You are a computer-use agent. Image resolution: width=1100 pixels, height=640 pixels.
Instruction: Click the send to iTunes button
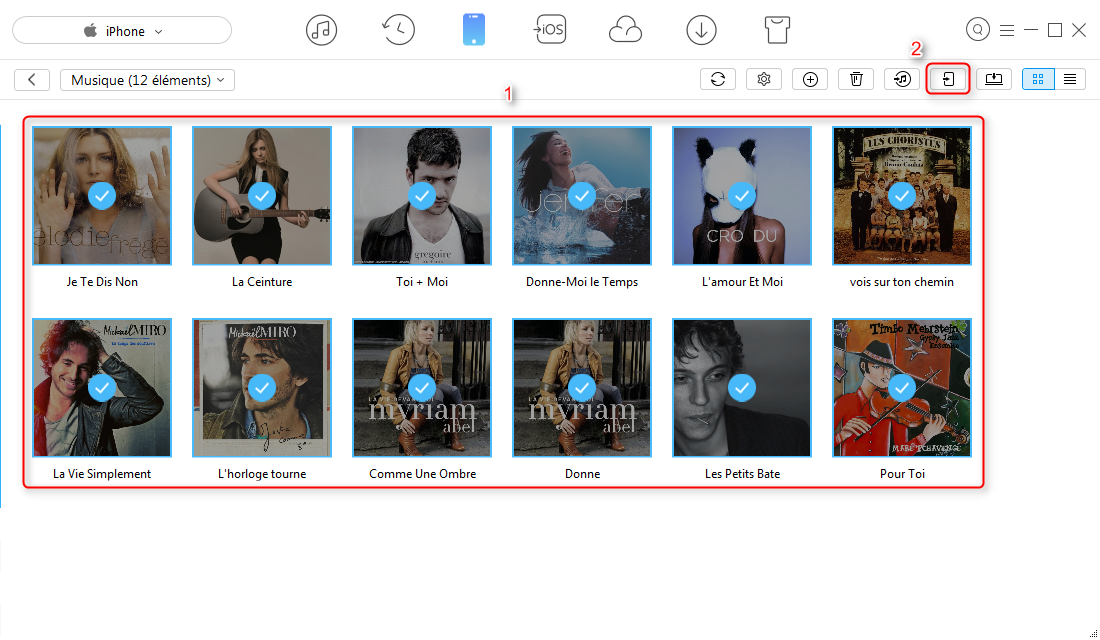[x=902, y=79]
